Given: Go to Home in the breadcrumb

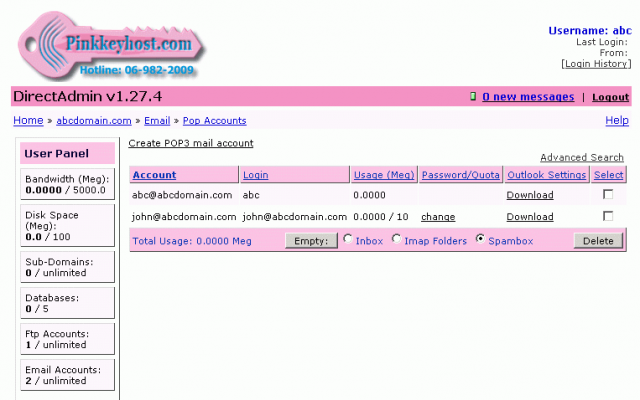Looking at the screenshot, I should coord(28,120).
